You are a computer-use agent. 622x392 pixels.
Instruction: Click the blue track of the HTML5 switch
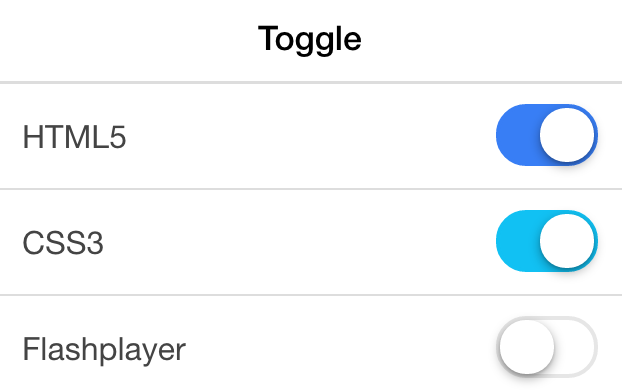point(517,135)
